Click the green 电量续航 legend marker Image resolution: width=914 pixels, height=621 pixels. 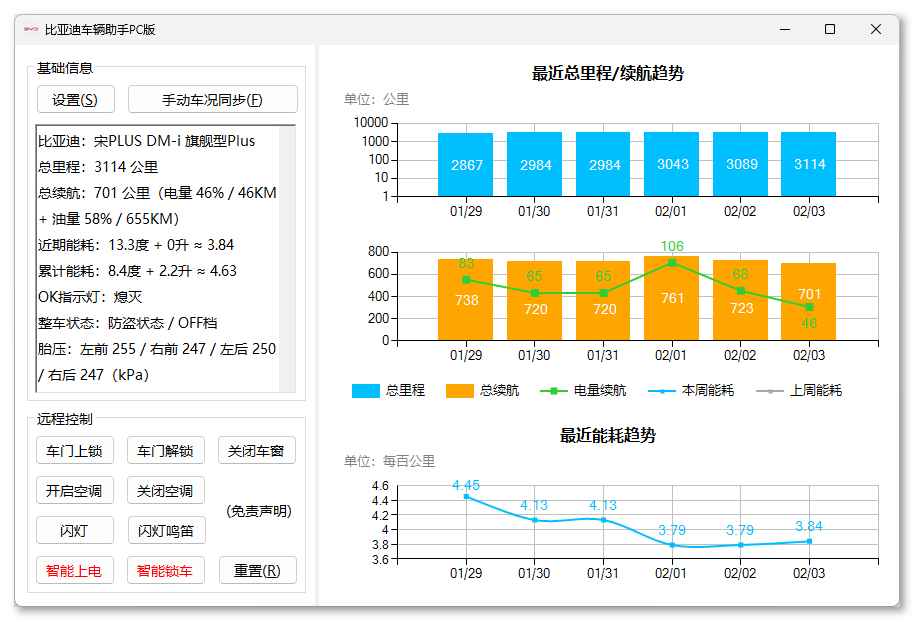point(554,391)
